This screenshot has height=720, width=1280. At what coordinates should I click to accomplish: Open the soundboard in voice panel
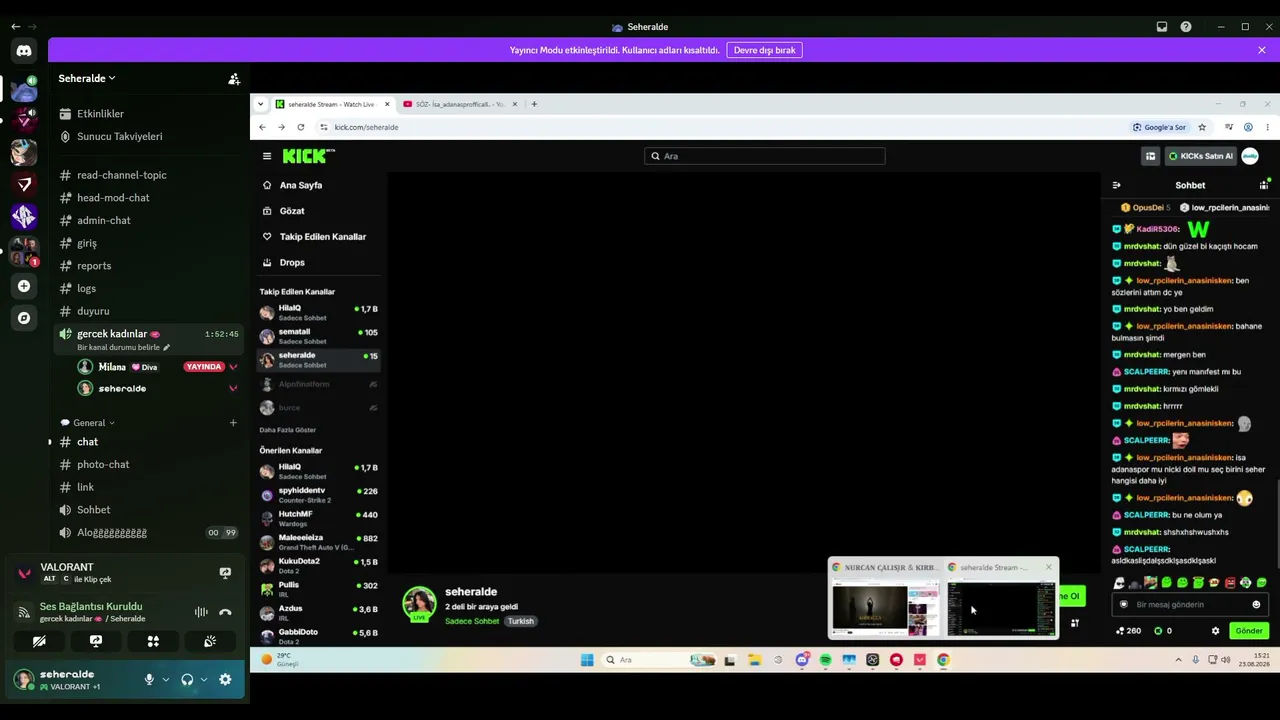[210, 642]
